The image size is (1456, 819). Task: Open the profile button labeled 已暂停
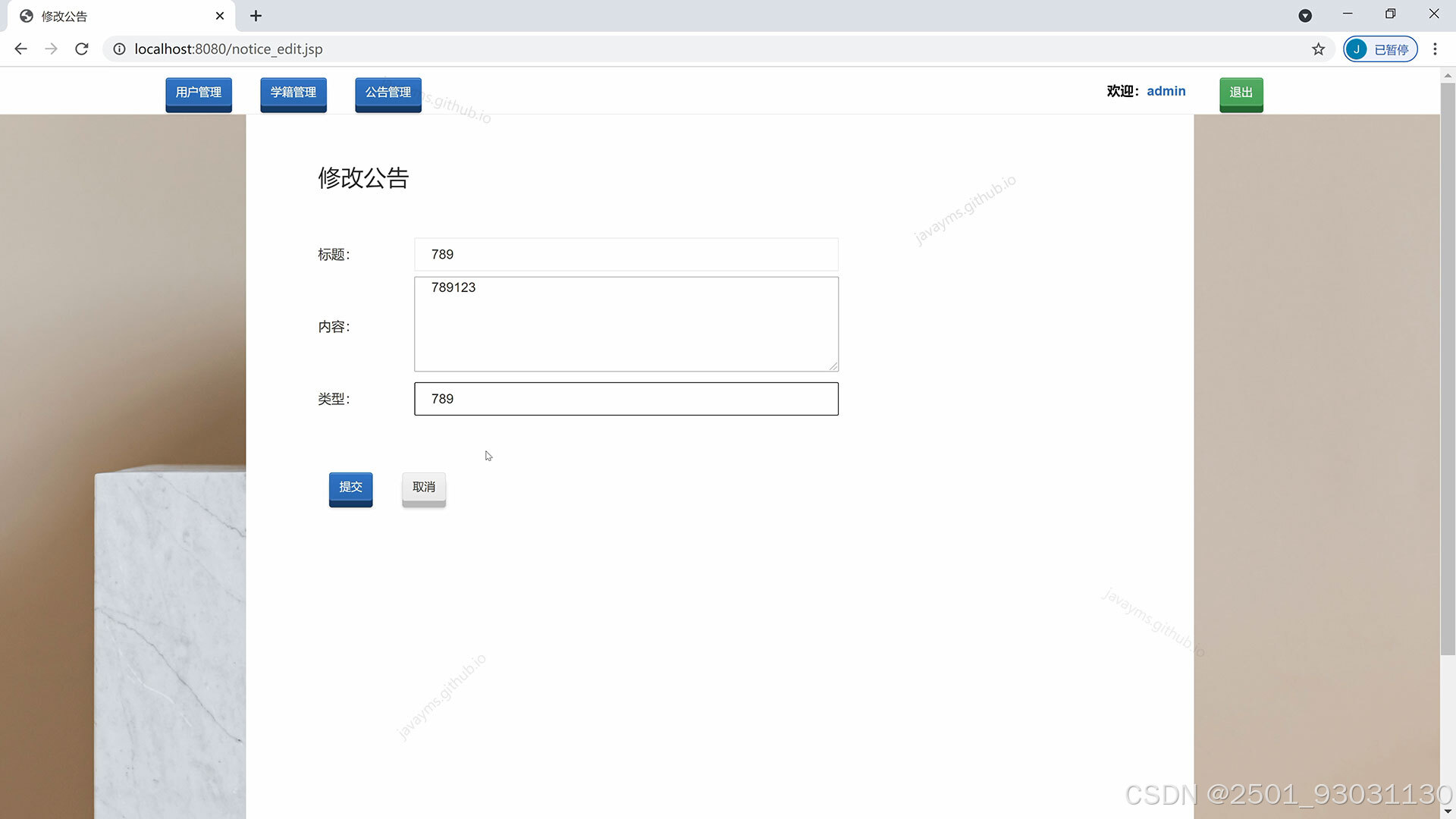(1380, 49)
